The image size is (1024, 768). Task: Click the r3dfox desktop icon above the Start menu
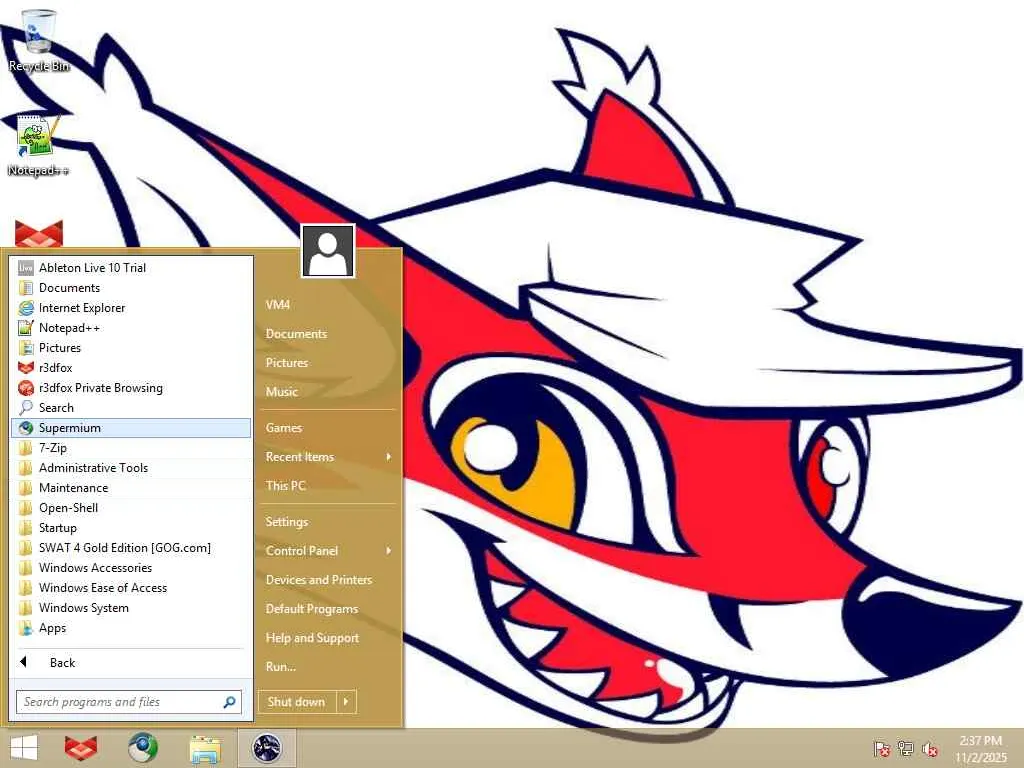pos(39,234)
